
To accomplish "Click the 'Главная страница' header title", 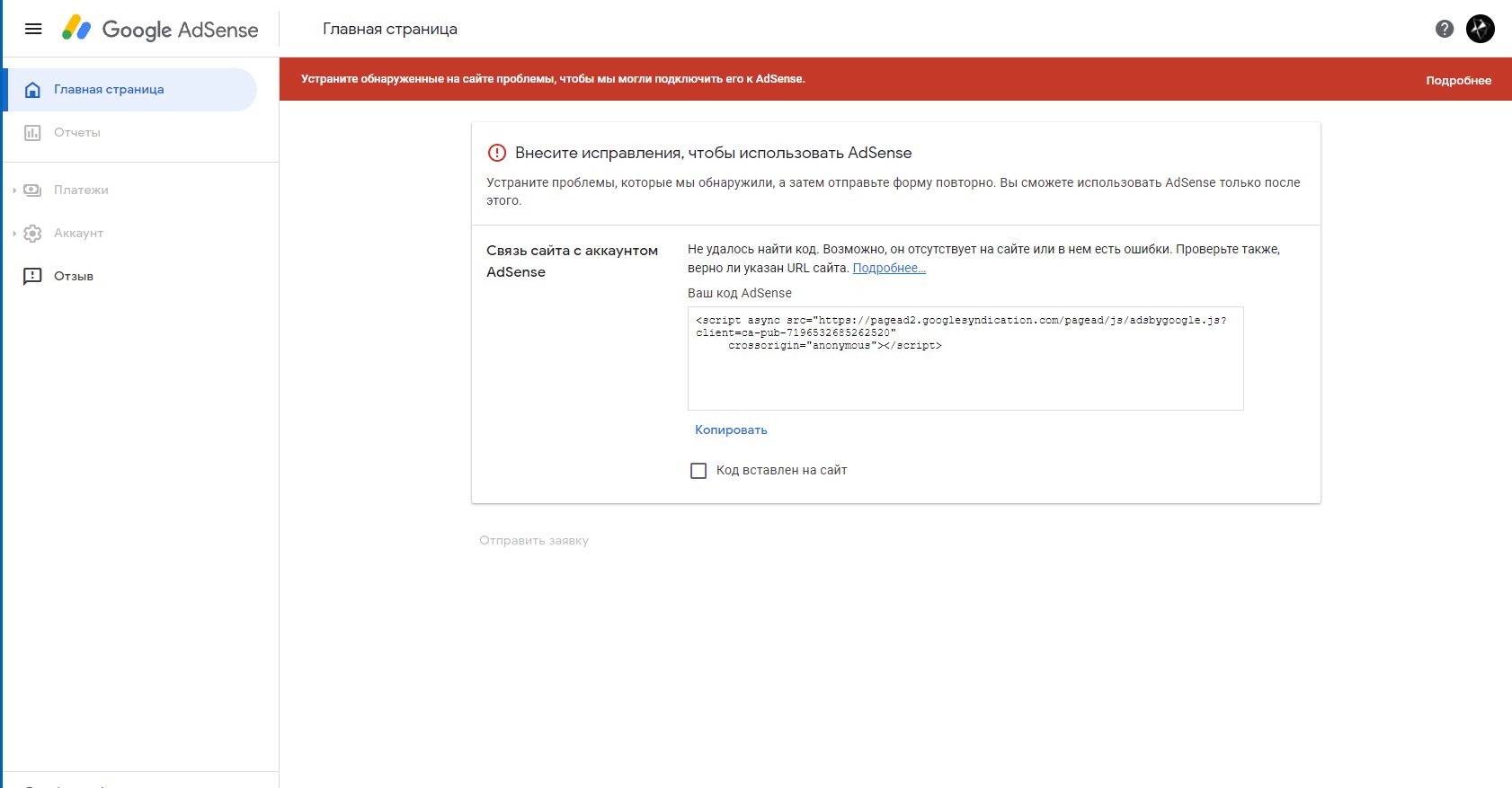I will click(390, 29).
